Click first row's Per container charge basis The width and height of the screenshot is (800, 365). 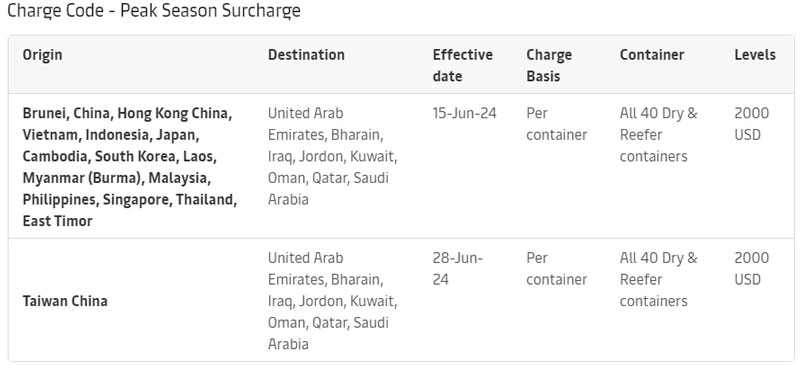click(x=557, y=124)
